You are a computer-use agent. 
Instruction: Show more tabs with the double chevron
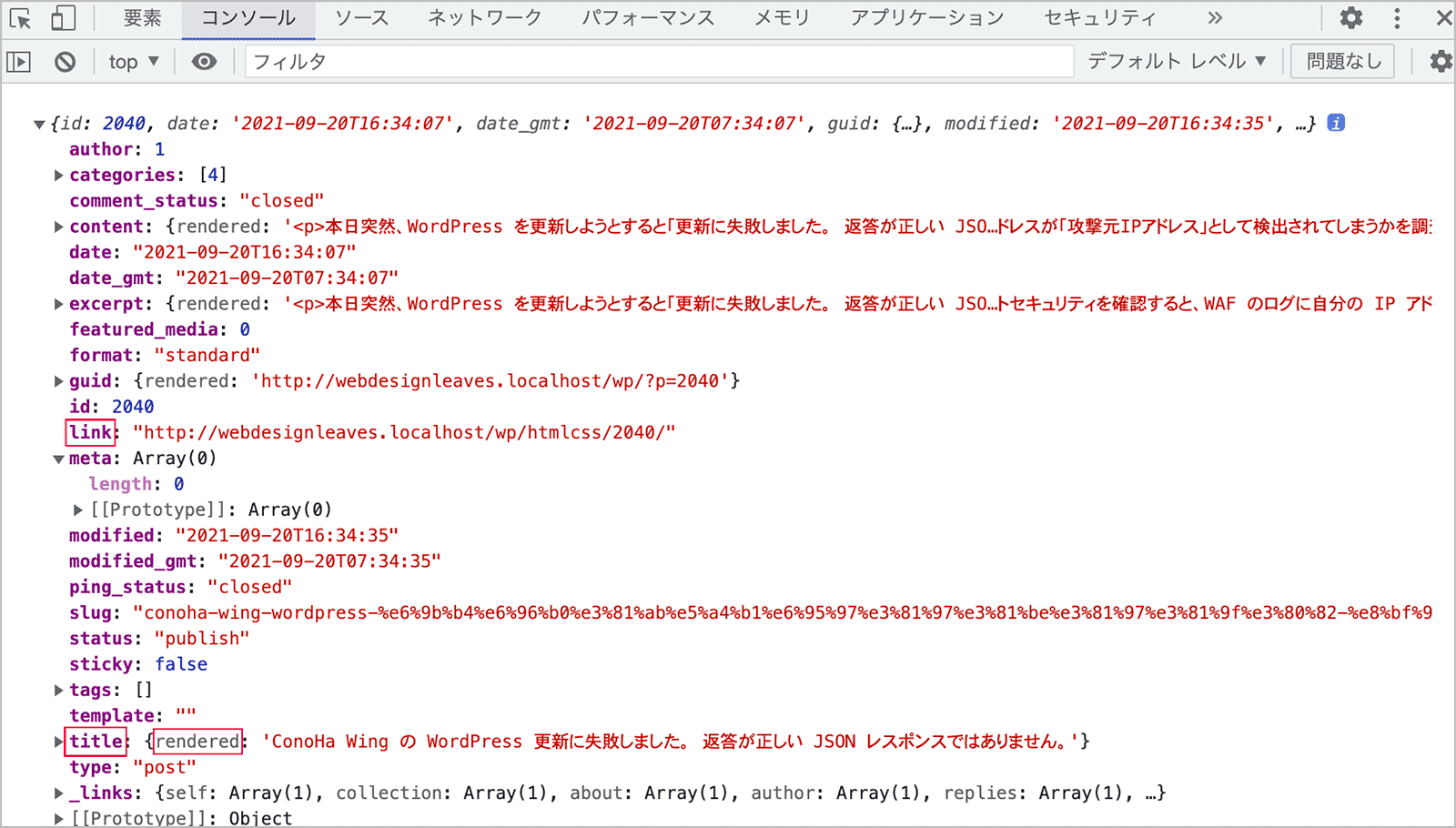[x=1215, y=18]
